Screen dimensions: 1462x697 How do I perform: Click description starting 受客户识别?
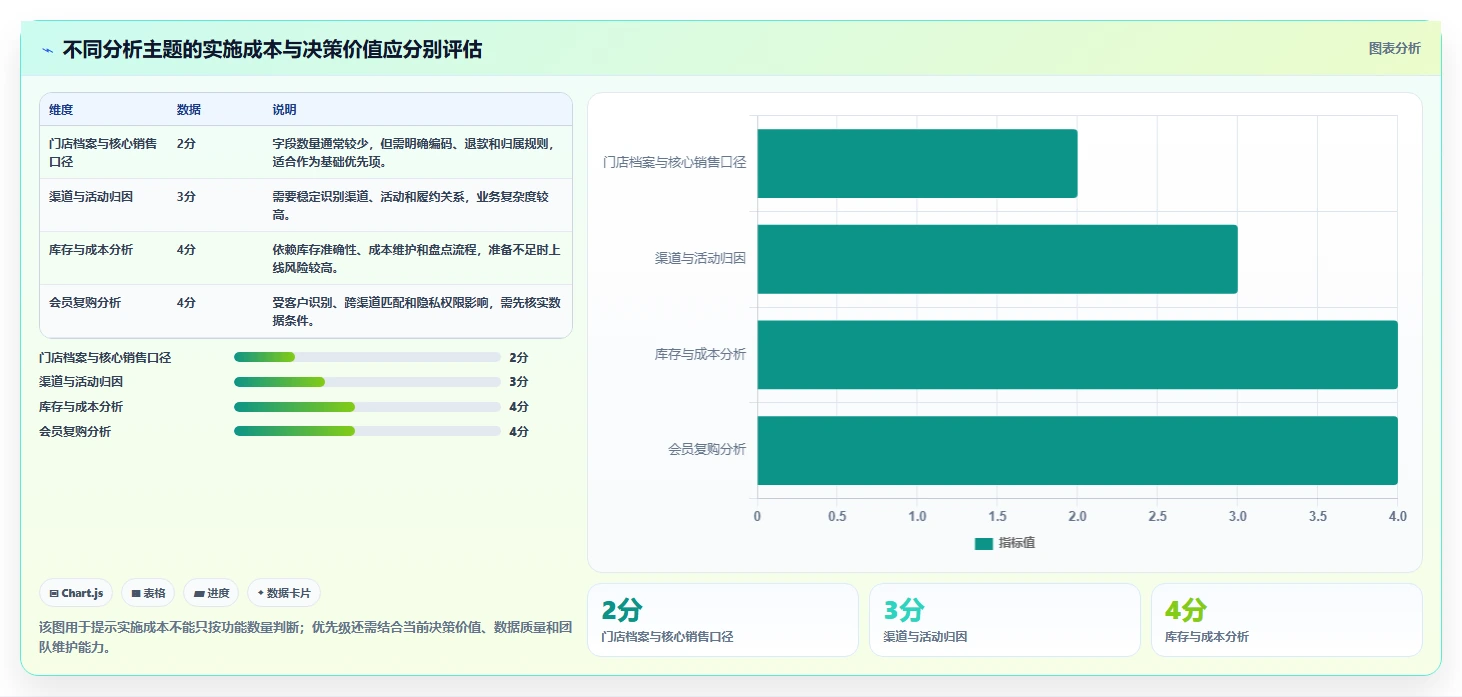(416, 312)
